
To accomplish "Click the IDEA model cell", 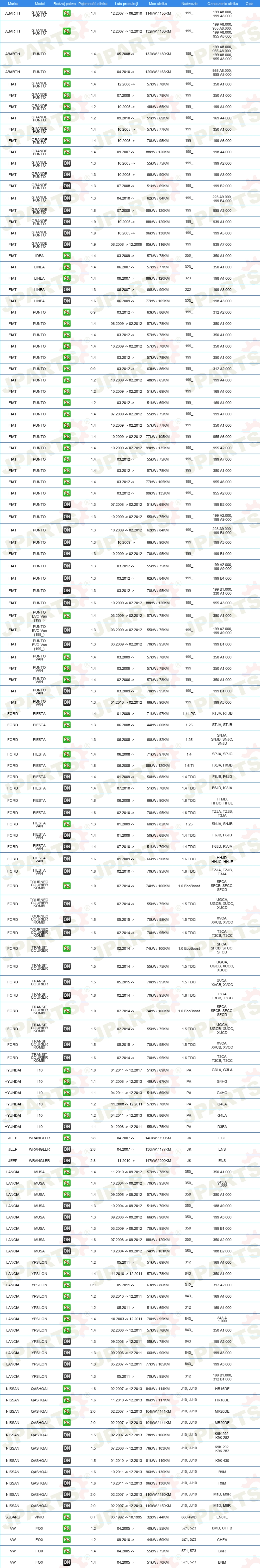I will [39, 256].
